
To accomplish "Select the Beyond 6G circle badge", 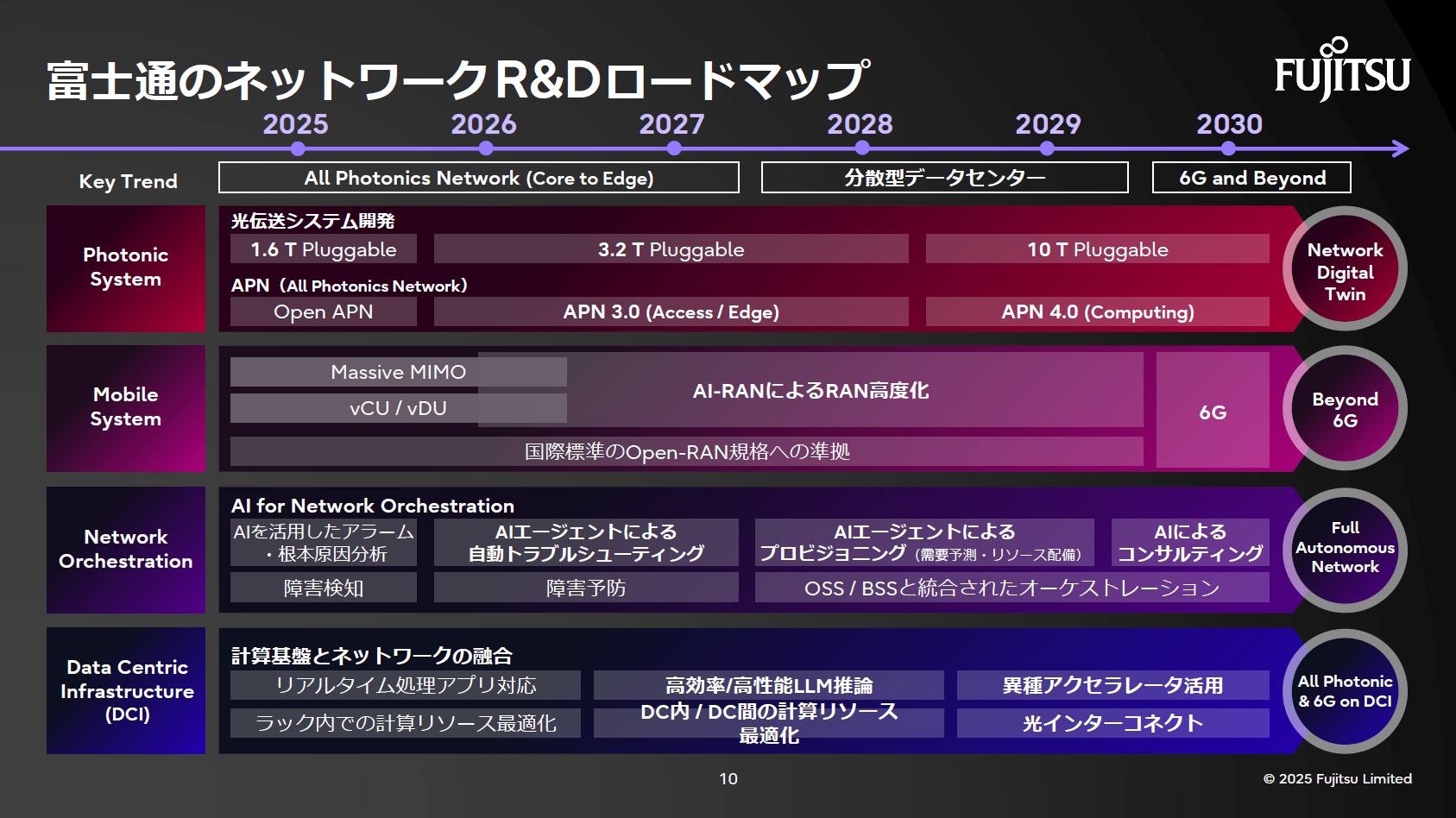I will pyautogui.click(x=1345, y=409).
